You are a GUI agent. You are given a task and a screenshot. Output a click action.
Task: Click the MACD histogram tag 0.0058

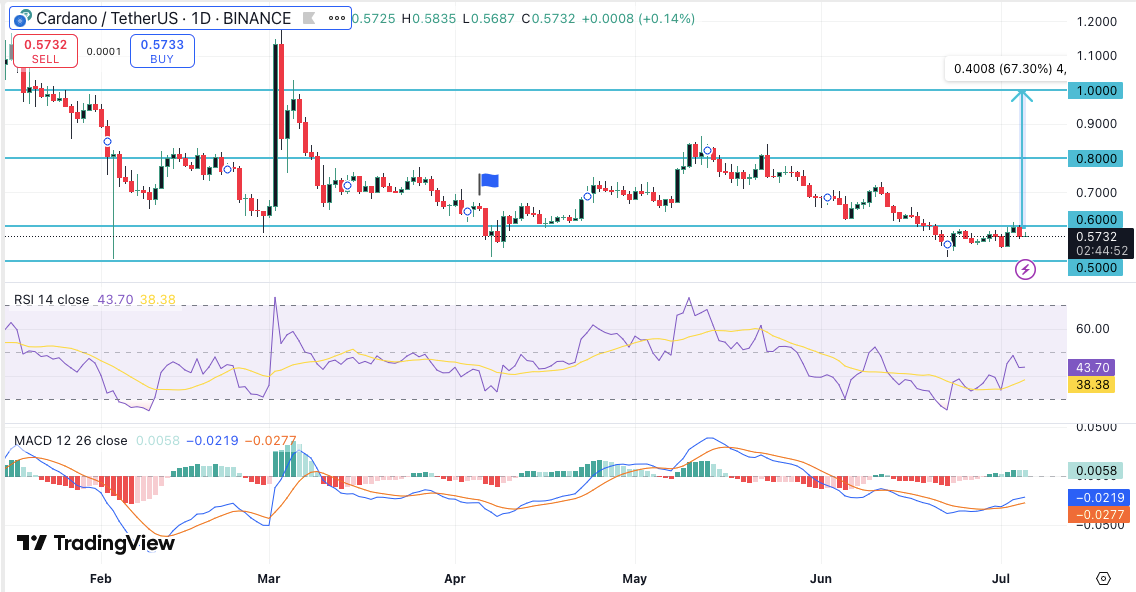[1095, 471]
